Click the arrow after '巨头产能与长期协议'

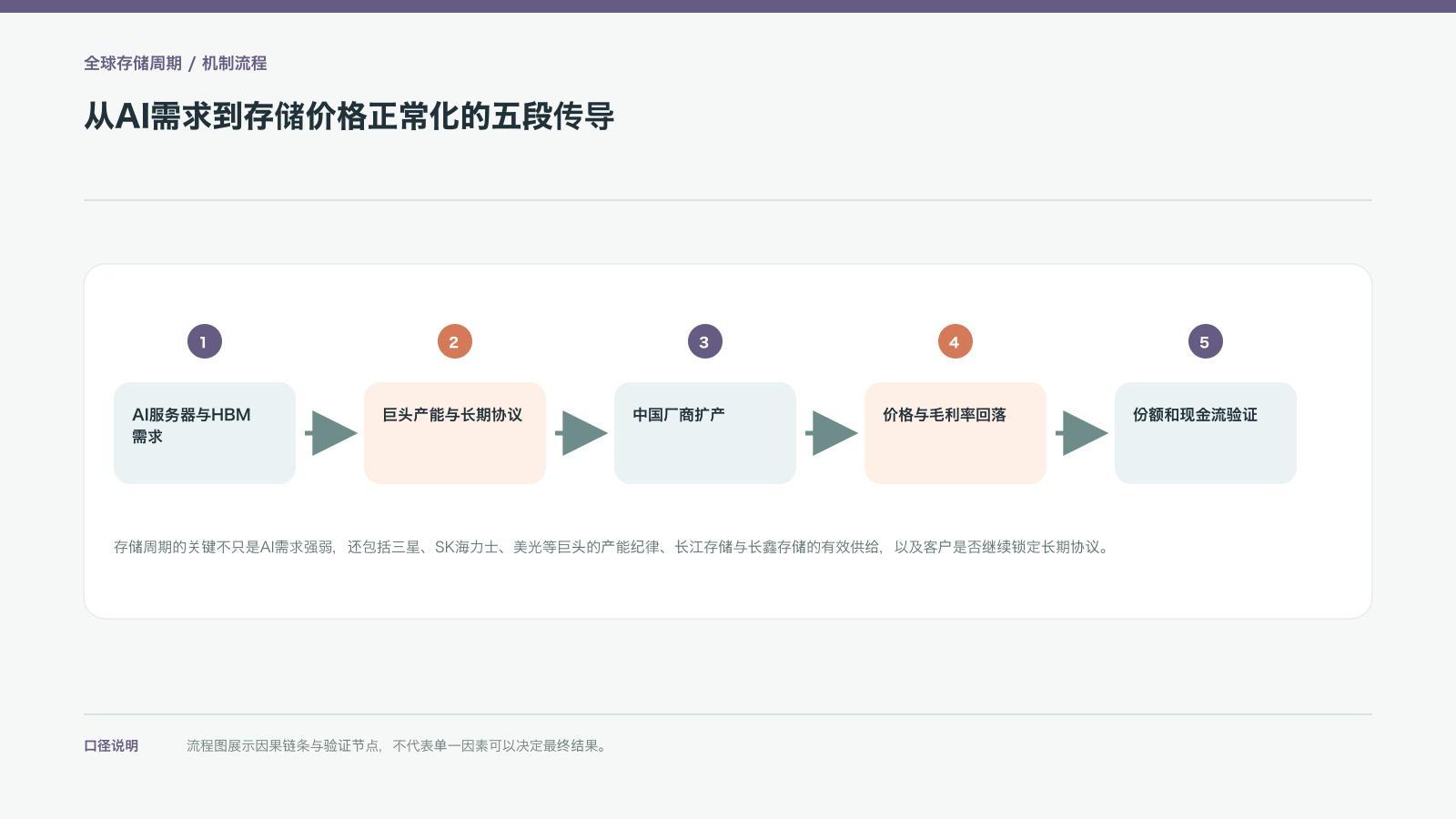pyautogui.click(x=581, y=433)
